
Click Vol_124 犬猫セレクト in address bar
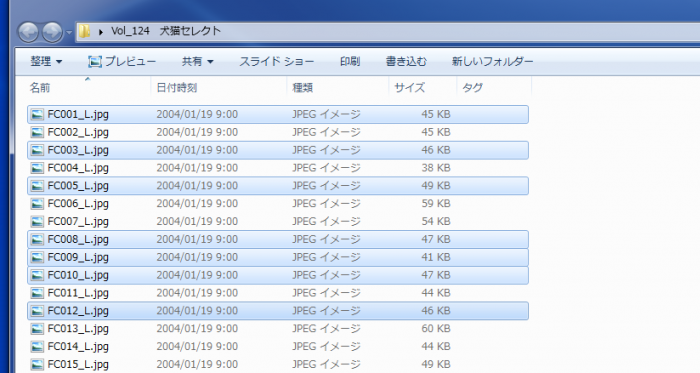coord(166,31)
